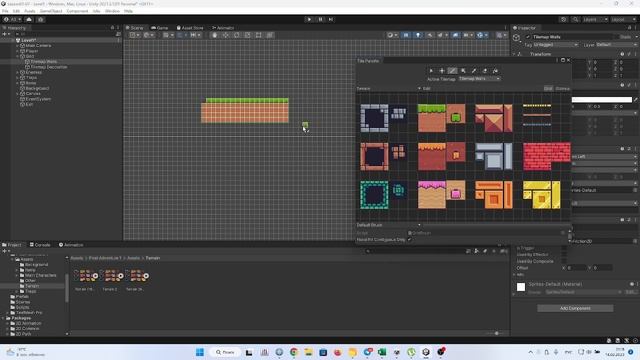
Task: Select the Scale tool in Scene toolbar
Action: [248, 35]
